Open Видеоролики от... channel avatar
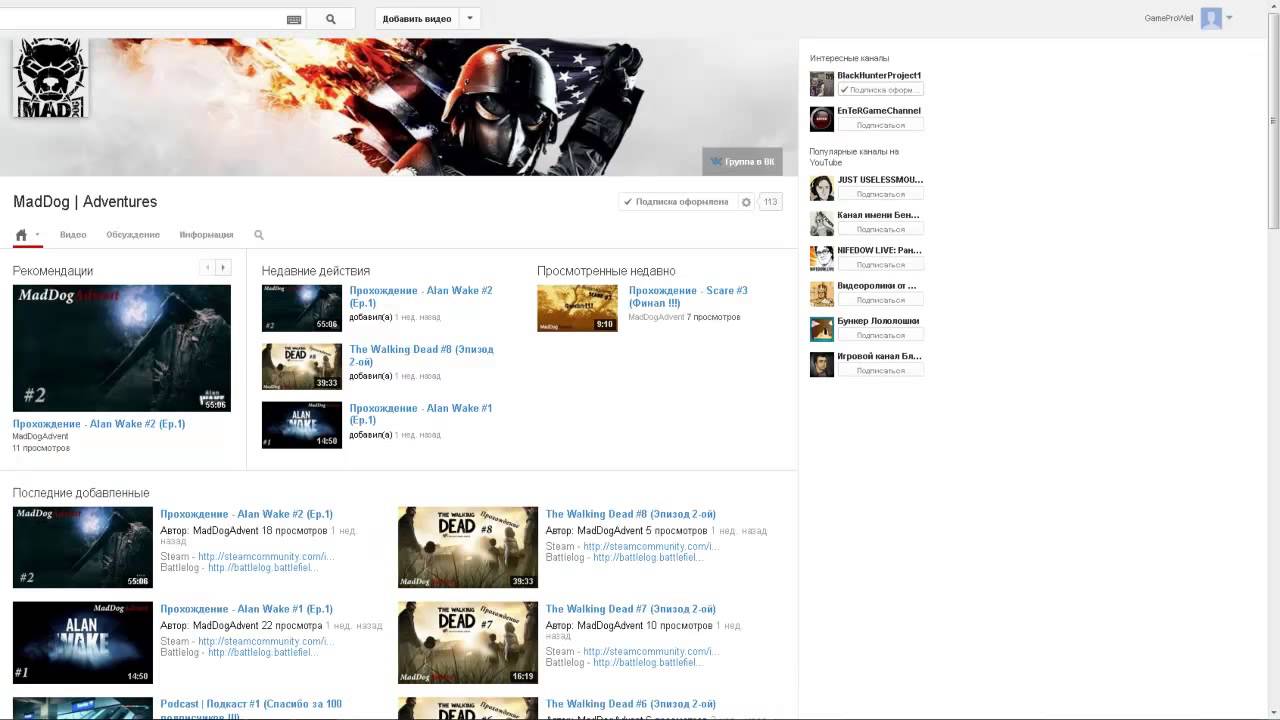Viewport: 1280px width, 720px height. [822, 294]
